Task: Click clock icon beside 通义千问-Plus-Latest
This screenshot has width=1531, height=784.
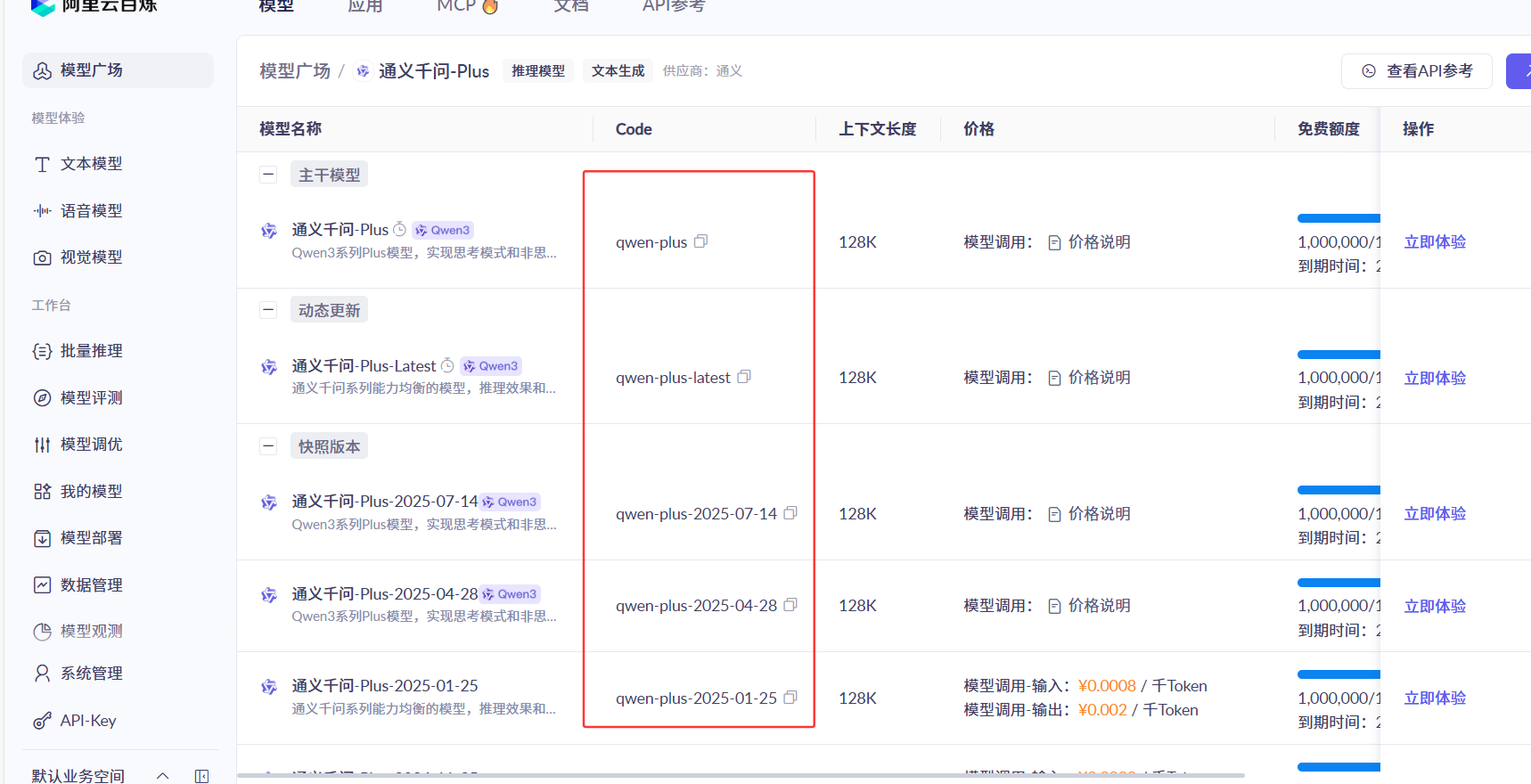Action: tap(447, 366)
